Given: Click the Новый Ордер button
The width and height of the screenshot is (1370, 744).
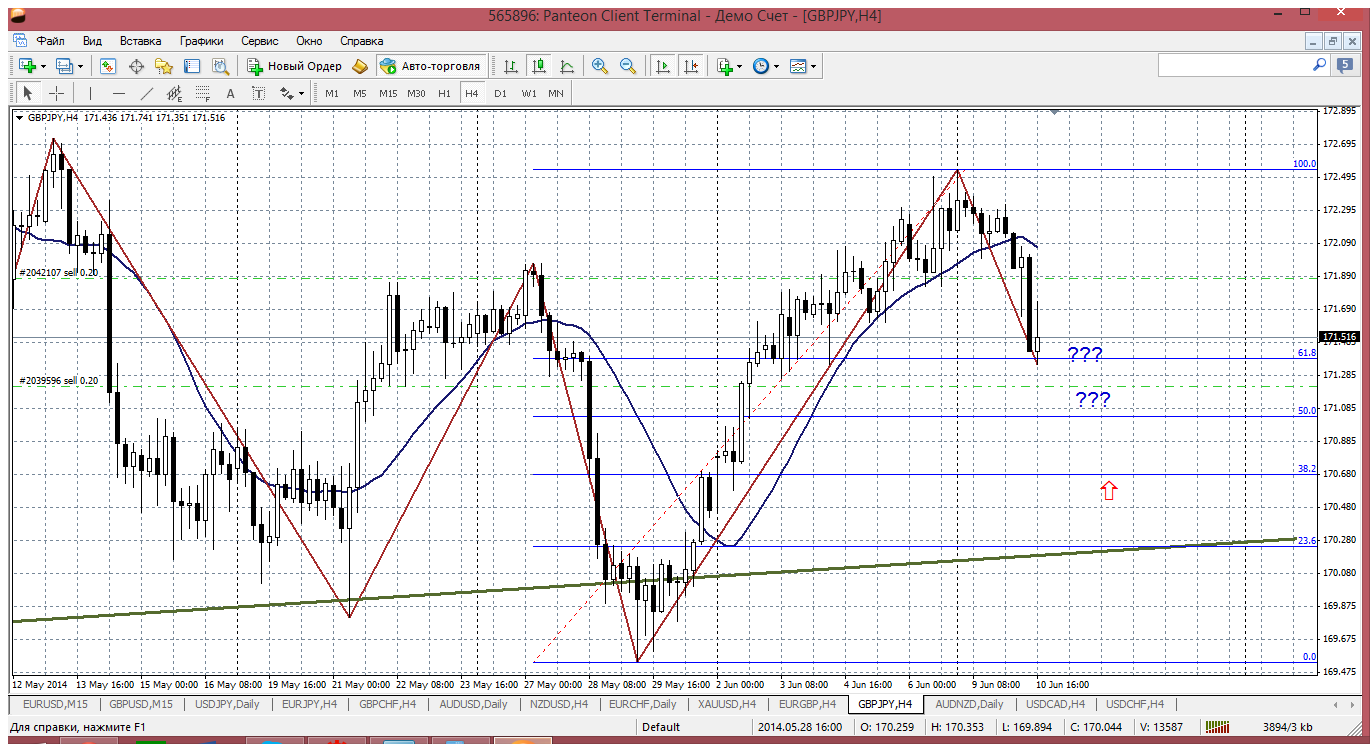Looking at the screenshot, I should (295, 66).
